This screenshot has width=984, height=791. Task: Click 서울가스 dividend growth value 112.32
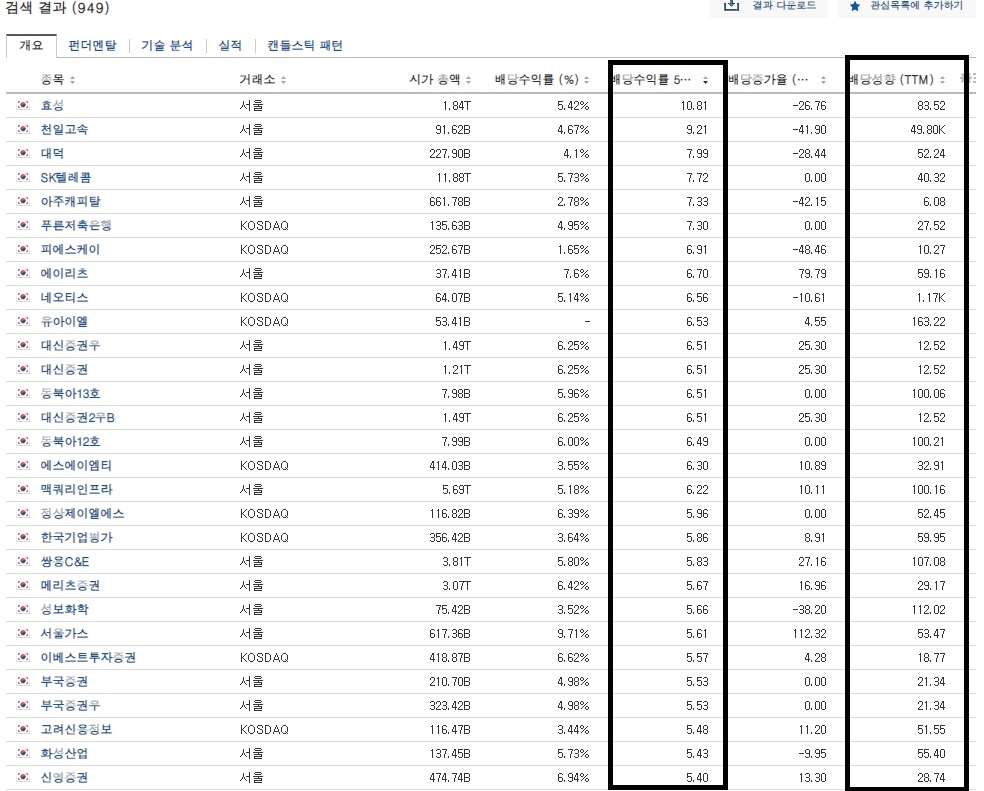pyautogui.click(x=810, y=633)
